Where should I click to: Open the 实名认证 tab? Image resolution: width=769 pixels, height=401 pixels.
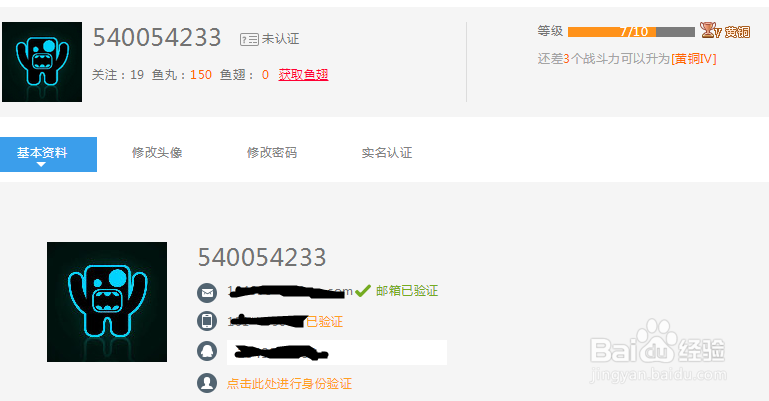[386, 153]
